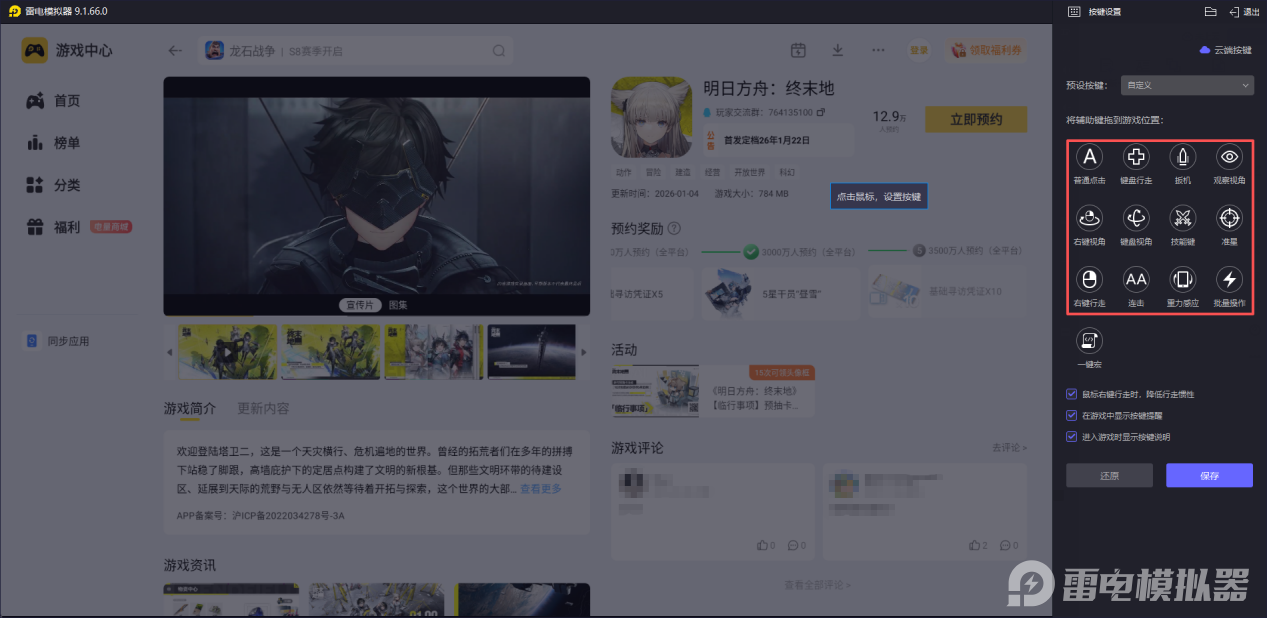Image resolution: width=1267 pixels, height=618 pixels.
Task: Select the 键盘行走 D-pad key icon
Action: 1136,157
